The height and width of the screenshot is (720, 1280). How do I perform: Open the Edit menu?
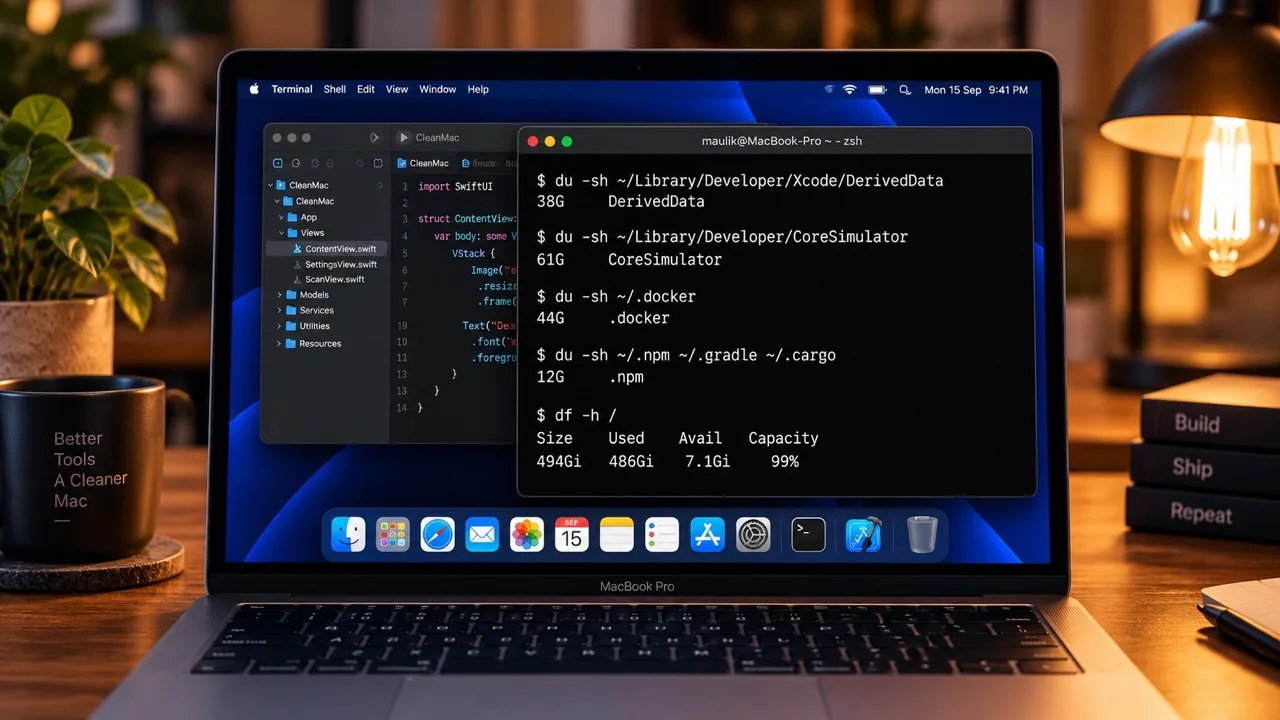point(366,89)
